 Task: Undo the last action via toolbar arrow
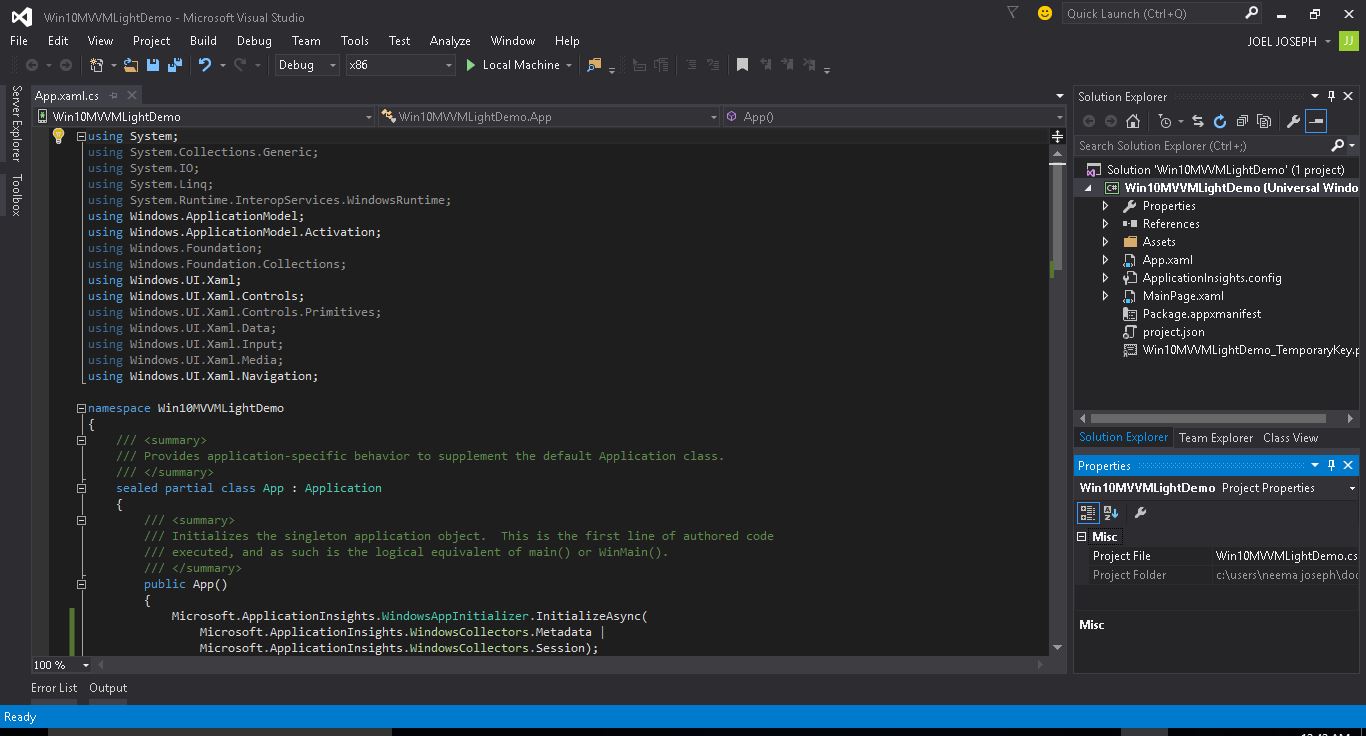205,65
